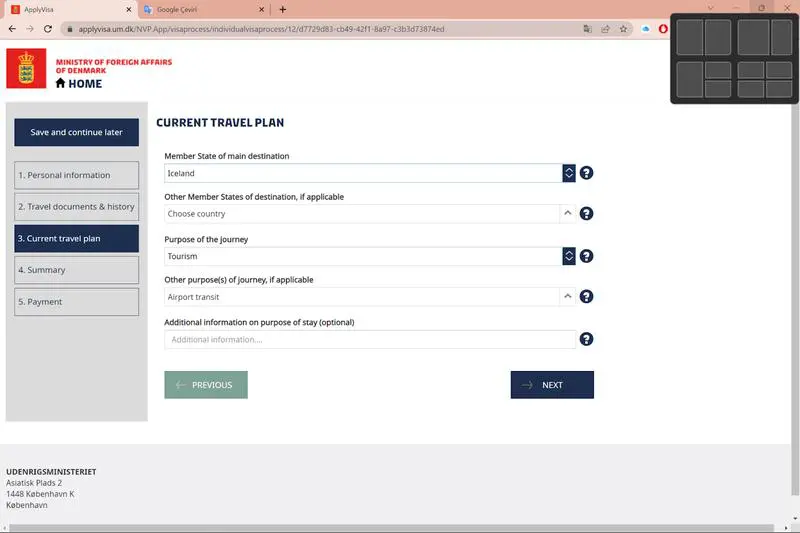
Task: Click the CURRENT TRAVEL PLAN heading
Action: 220,122
